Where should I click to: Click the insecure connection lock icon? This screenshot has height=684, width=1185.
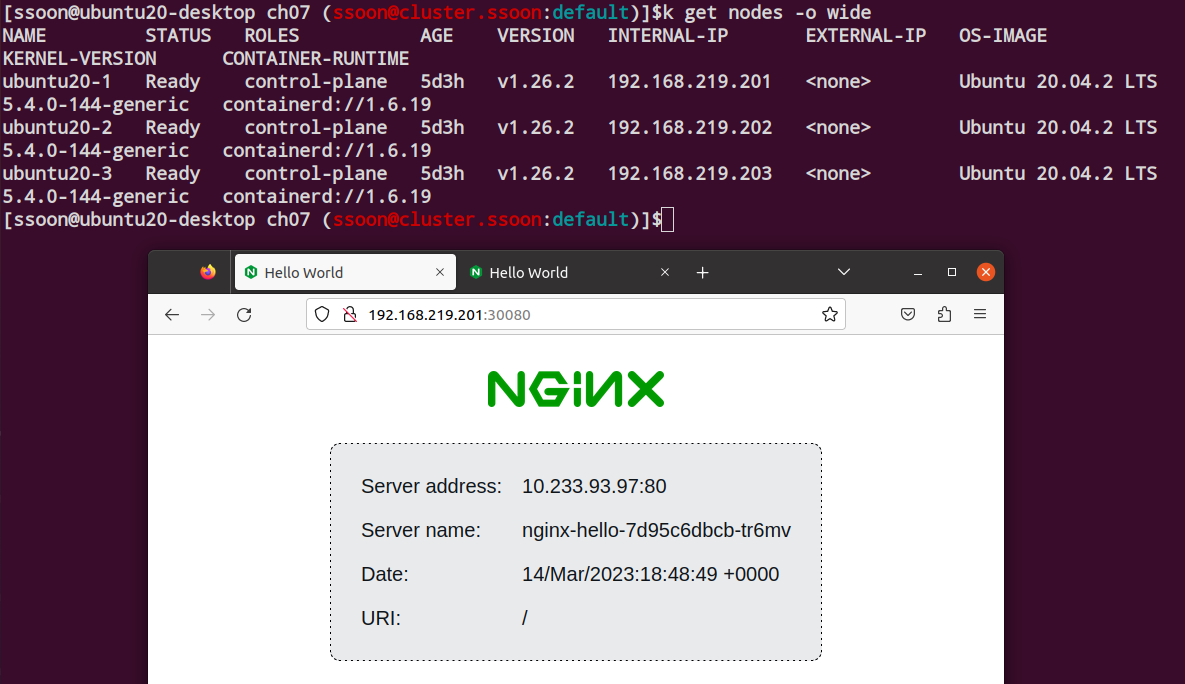click(x=349, y=314)
